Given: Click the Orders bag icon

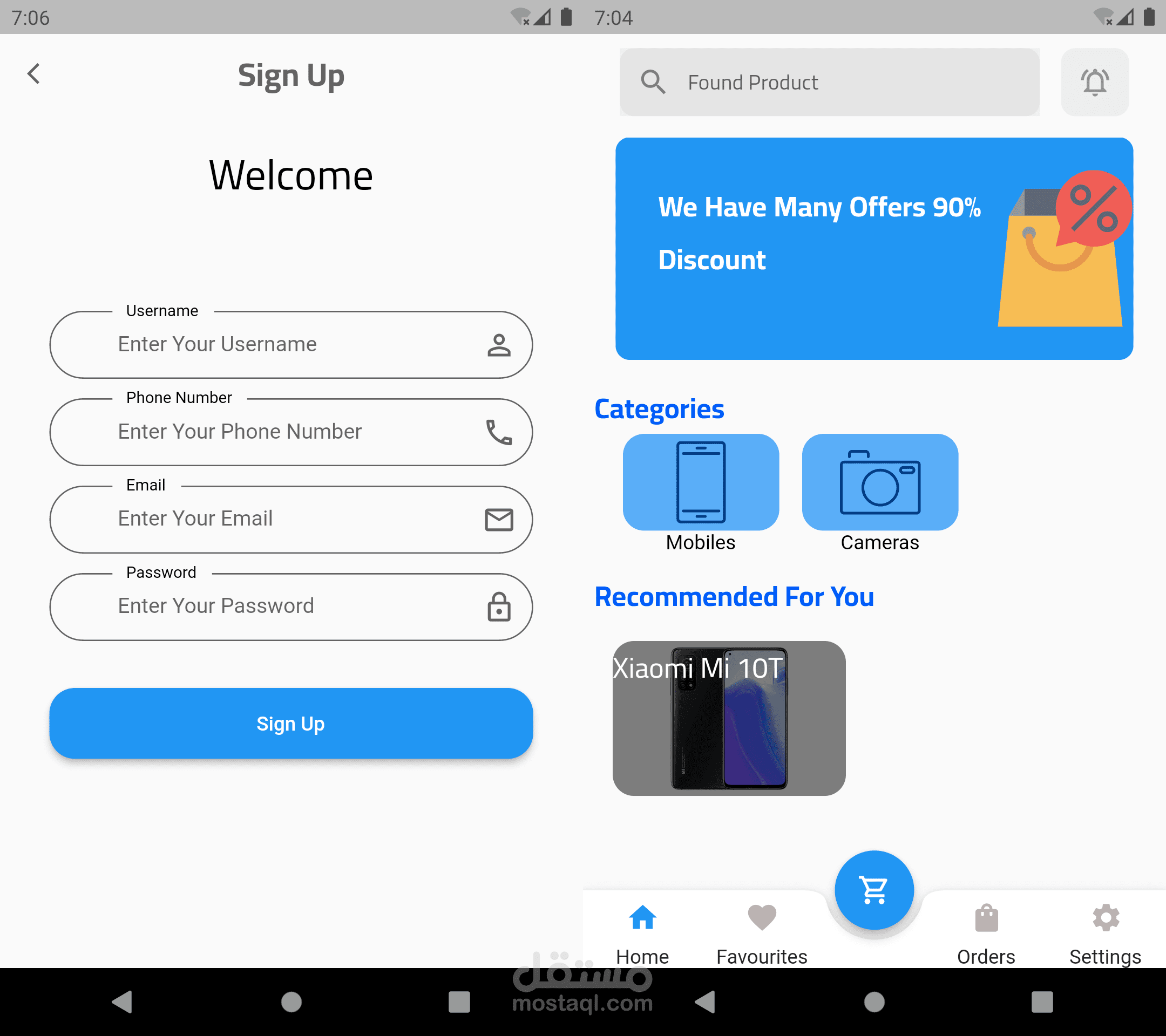Looking at the screenshot, I should (986, 917).
